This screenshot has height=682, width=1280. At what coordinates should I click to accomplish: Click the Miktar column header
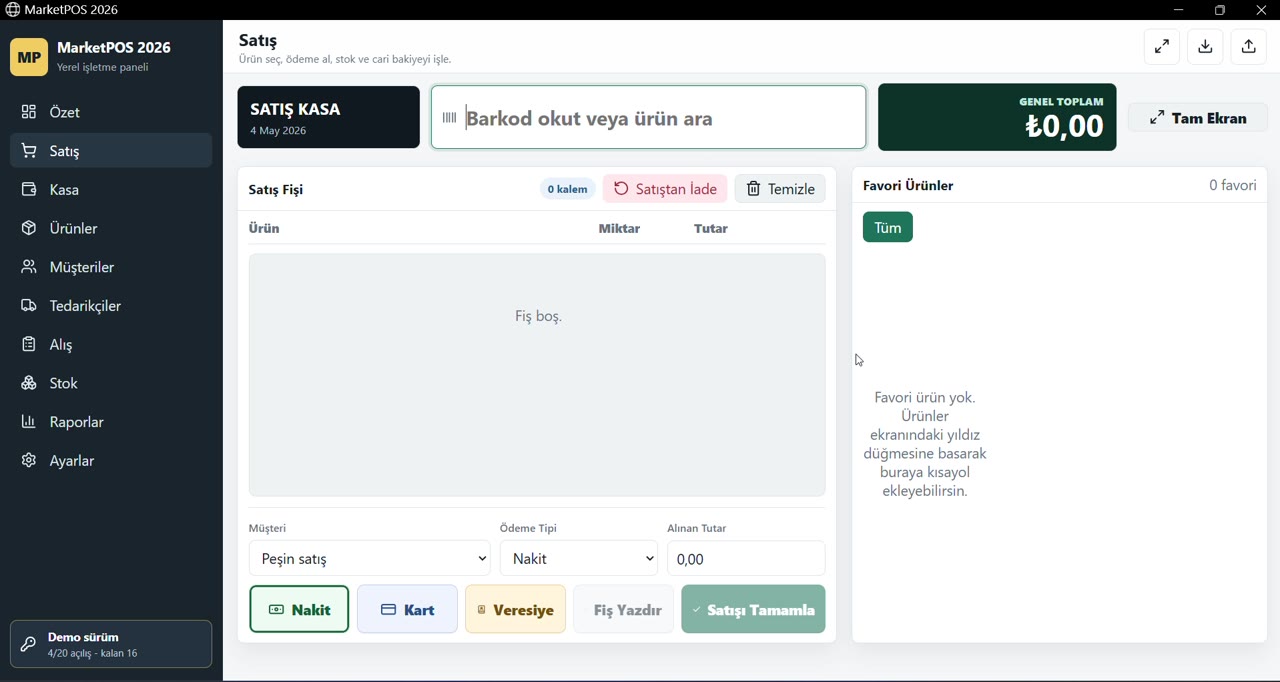619,229
